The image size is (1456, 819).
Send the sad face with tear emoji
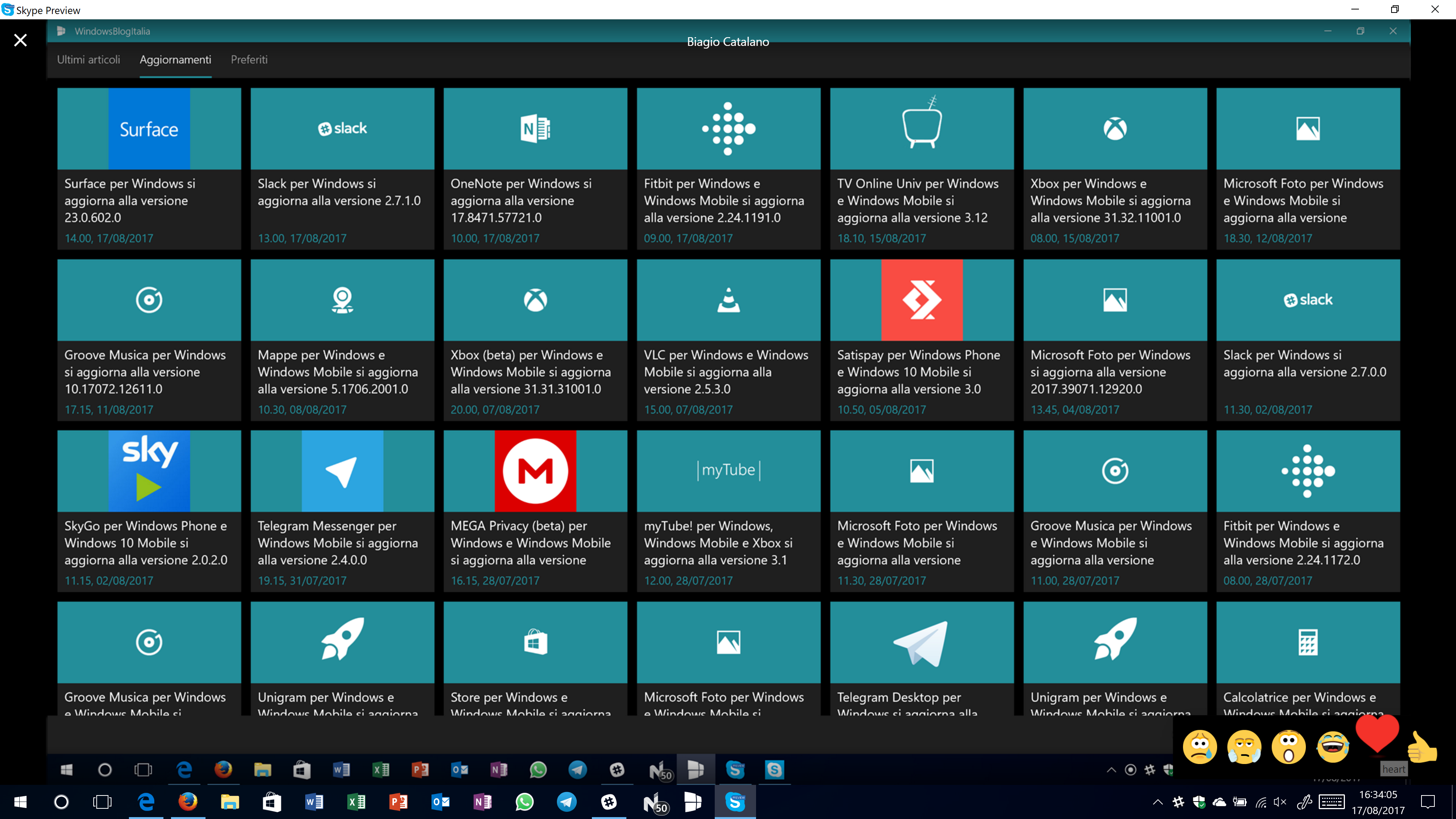[1199, 747]
